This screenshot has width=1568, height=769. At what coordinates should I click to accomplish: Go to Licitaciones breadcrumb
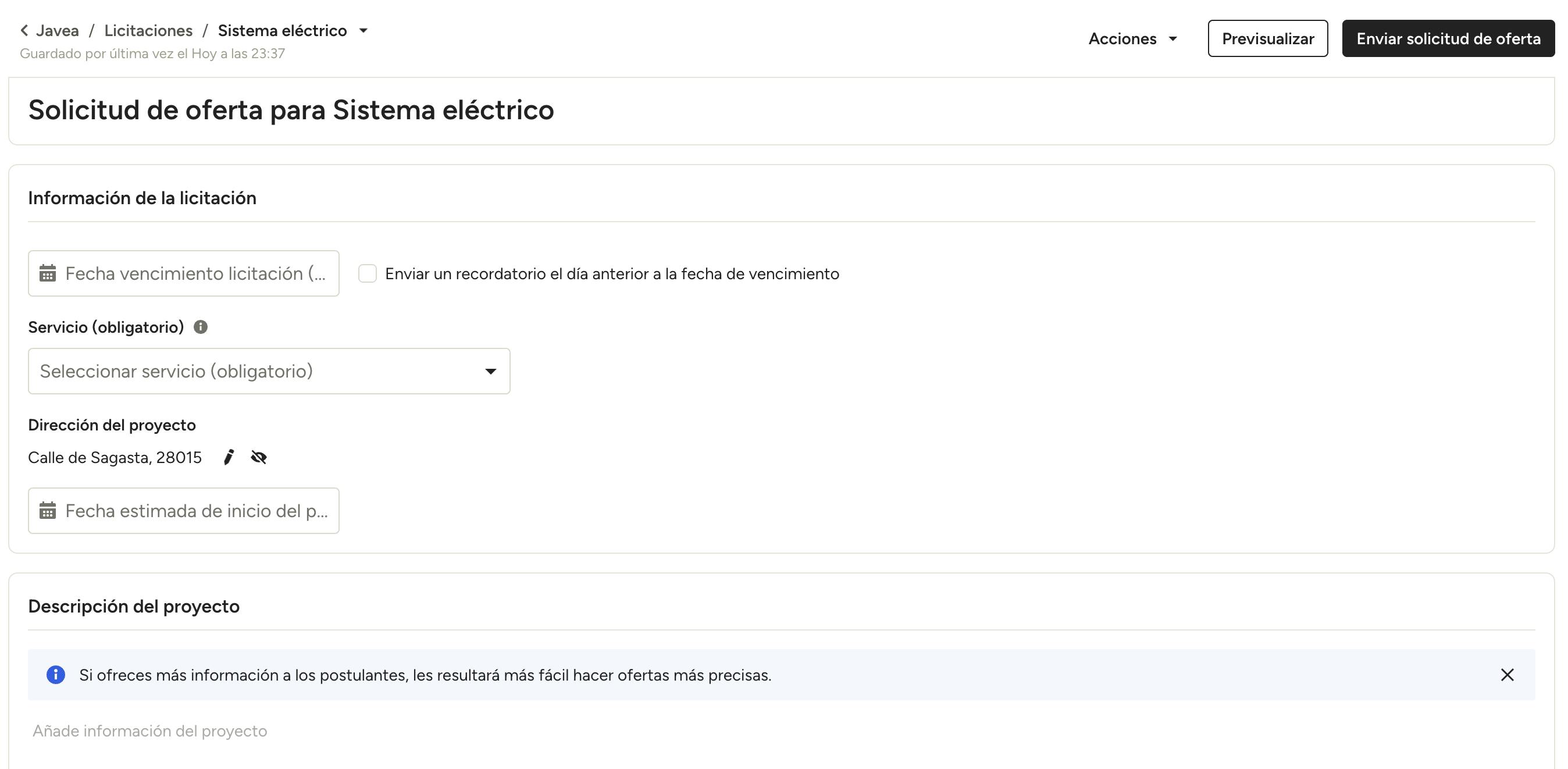coord(148,30)
